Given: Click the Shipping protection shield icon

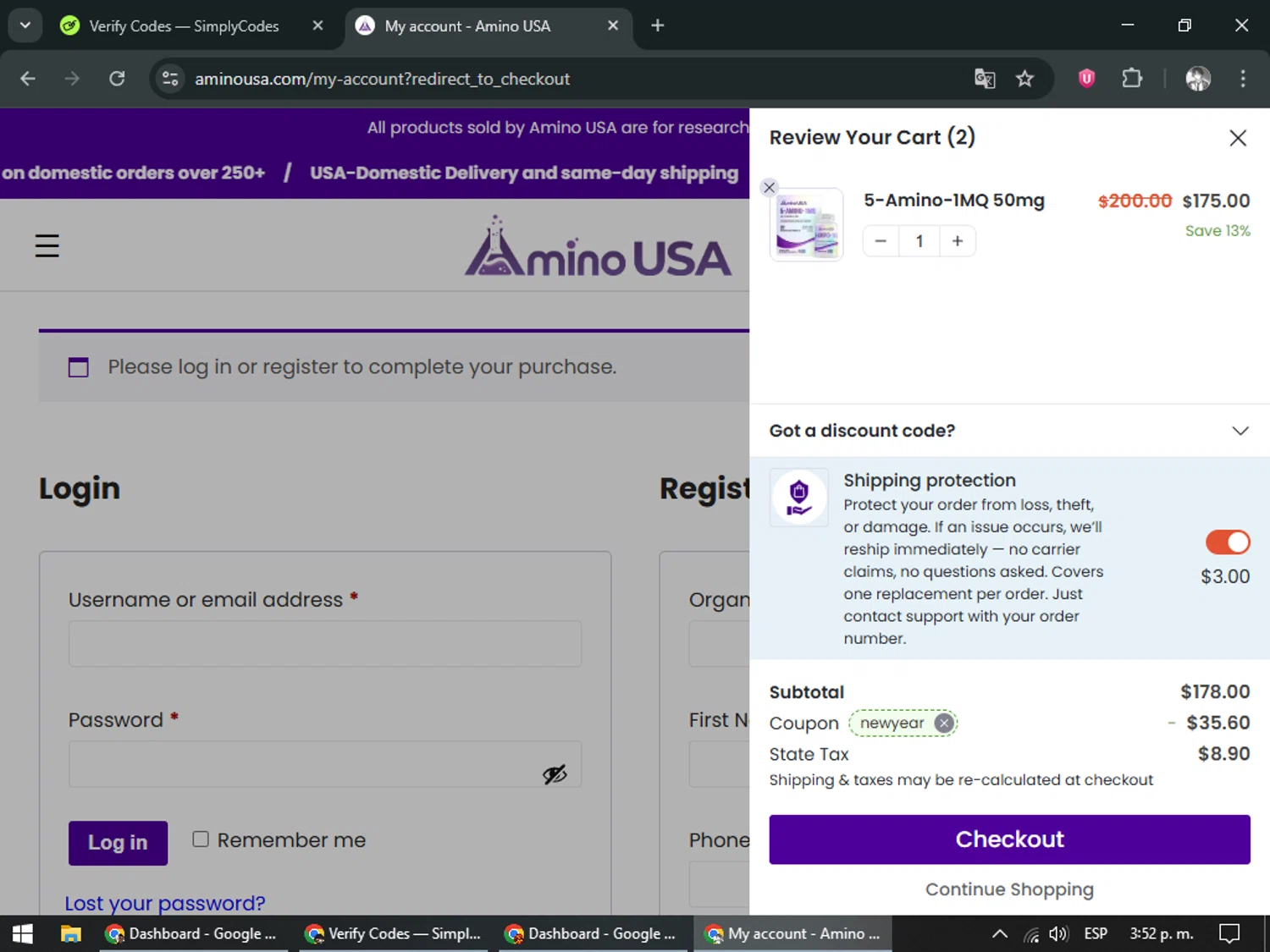Looking at the screenshot, I should pos(798,498).
